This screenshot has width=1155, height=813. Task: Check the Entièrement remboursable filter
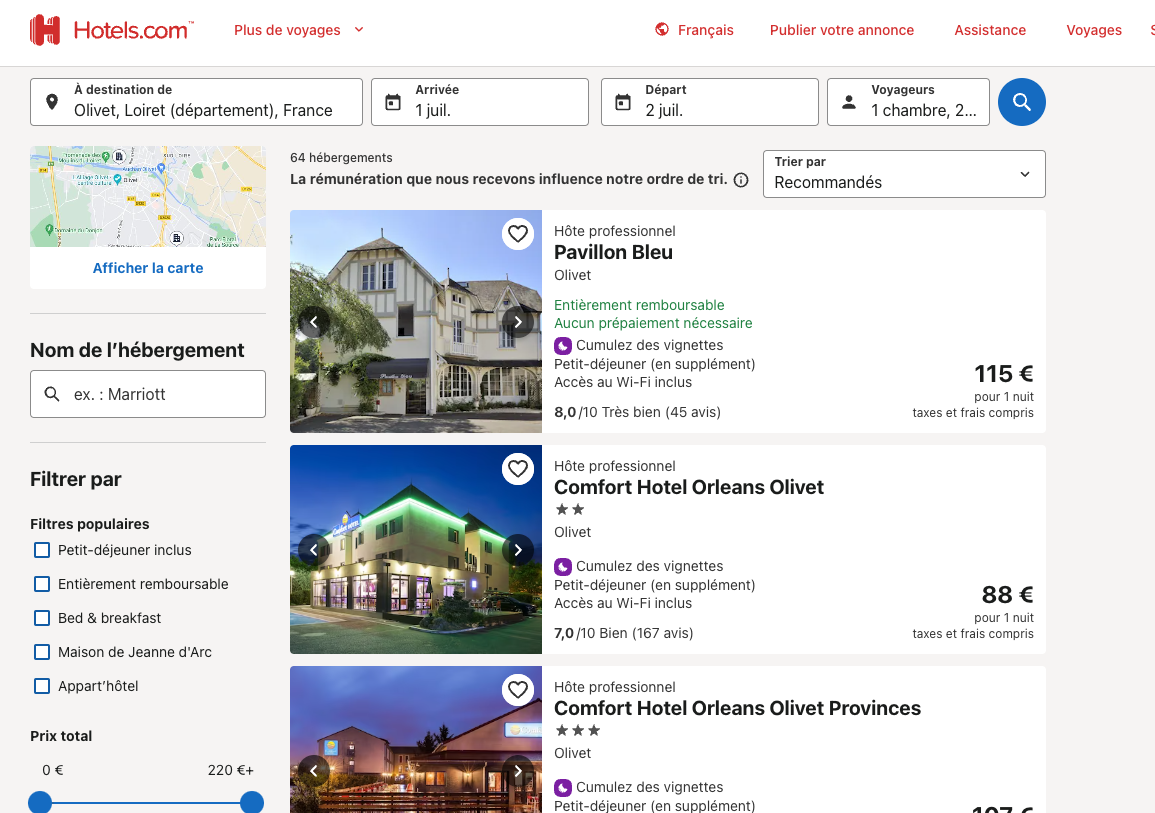point(42,584)
